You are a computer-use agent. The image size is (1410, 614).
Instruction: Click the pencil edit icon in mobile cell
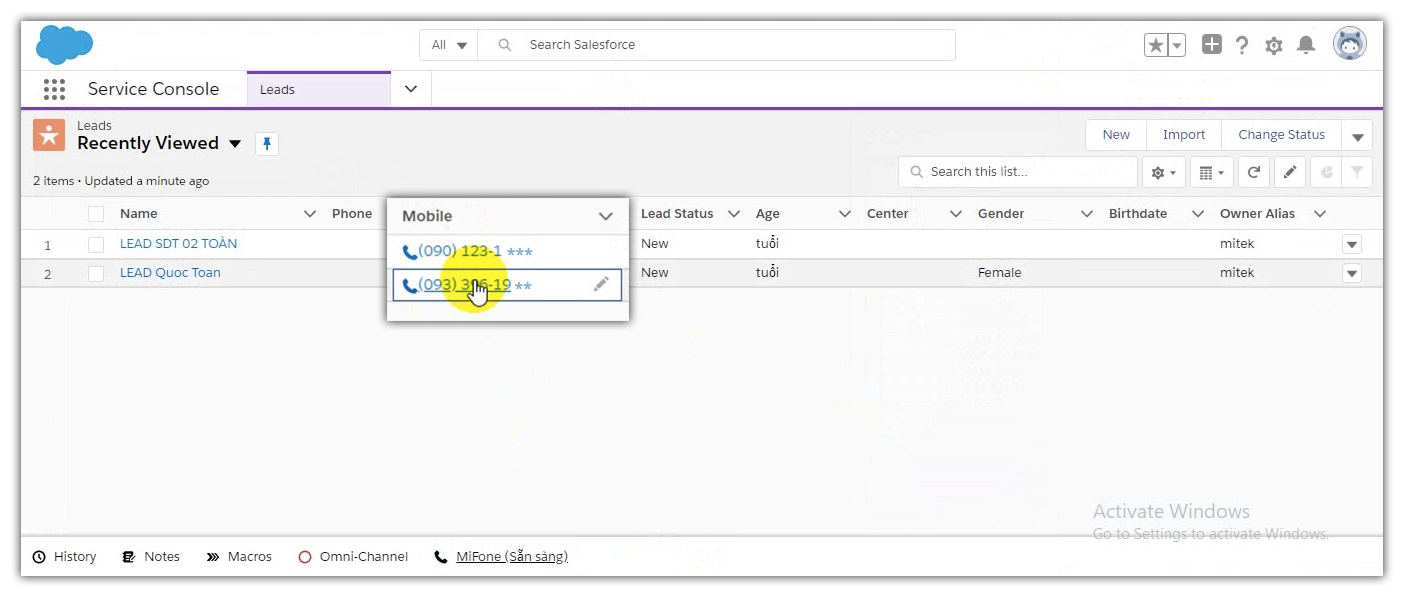pos(601,284)
